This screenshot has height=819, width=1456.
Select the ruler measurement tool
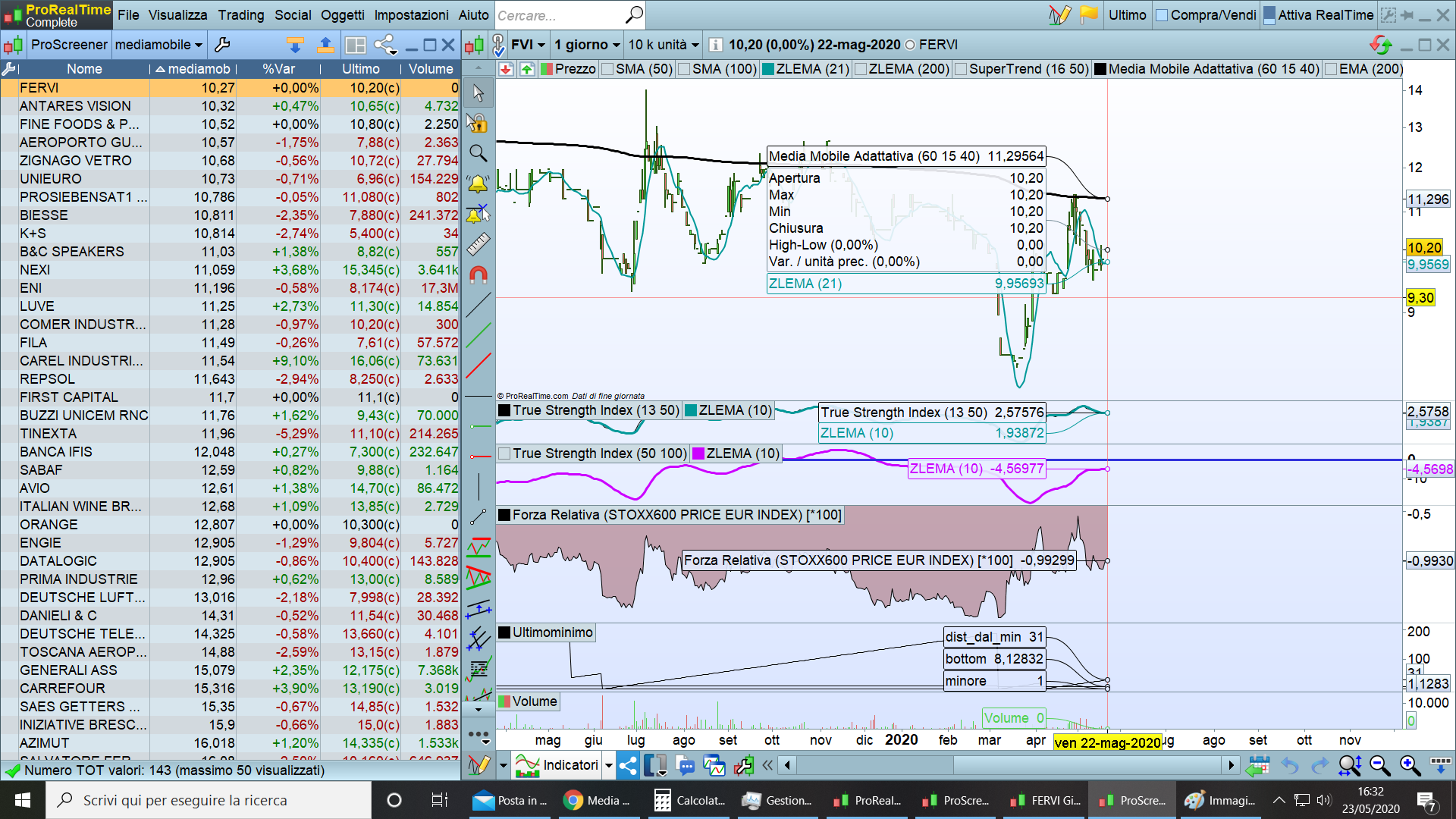coord(478,244)
